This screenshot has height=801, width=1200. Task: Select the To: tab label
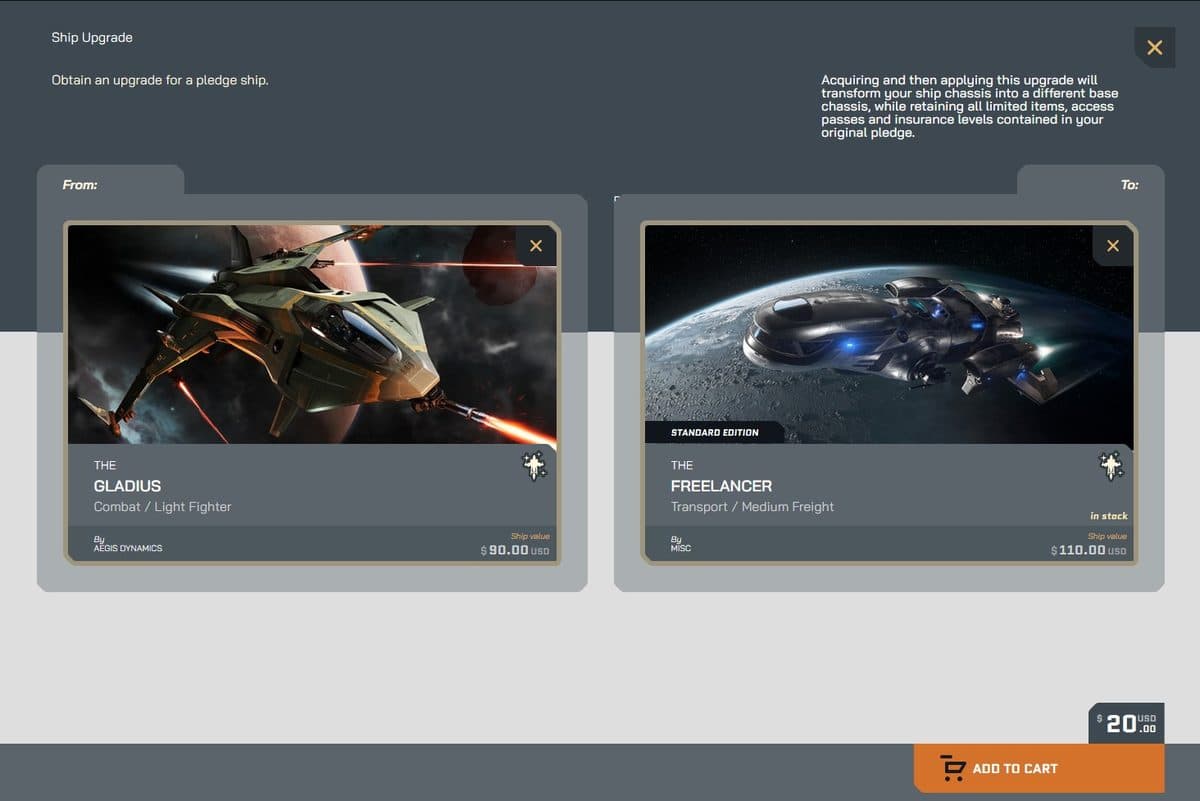(1130, 185)
